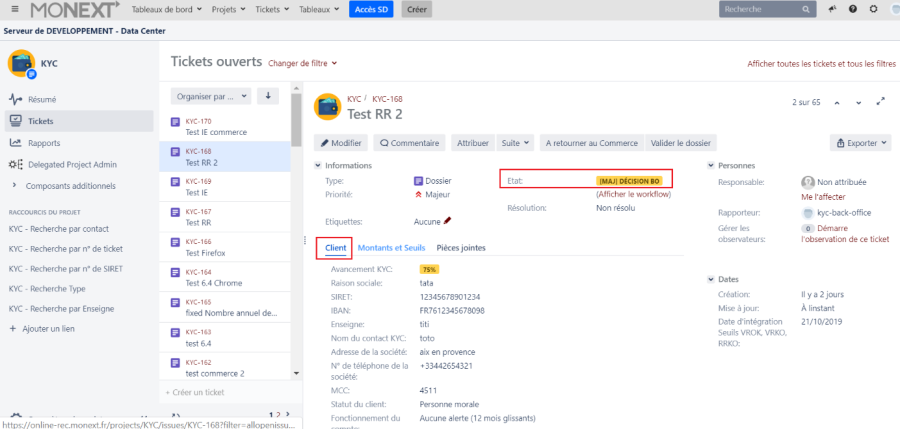Click the feedback megaphone icon in header
This screenshot has width=900, height=429.
(x=831, y=9)
